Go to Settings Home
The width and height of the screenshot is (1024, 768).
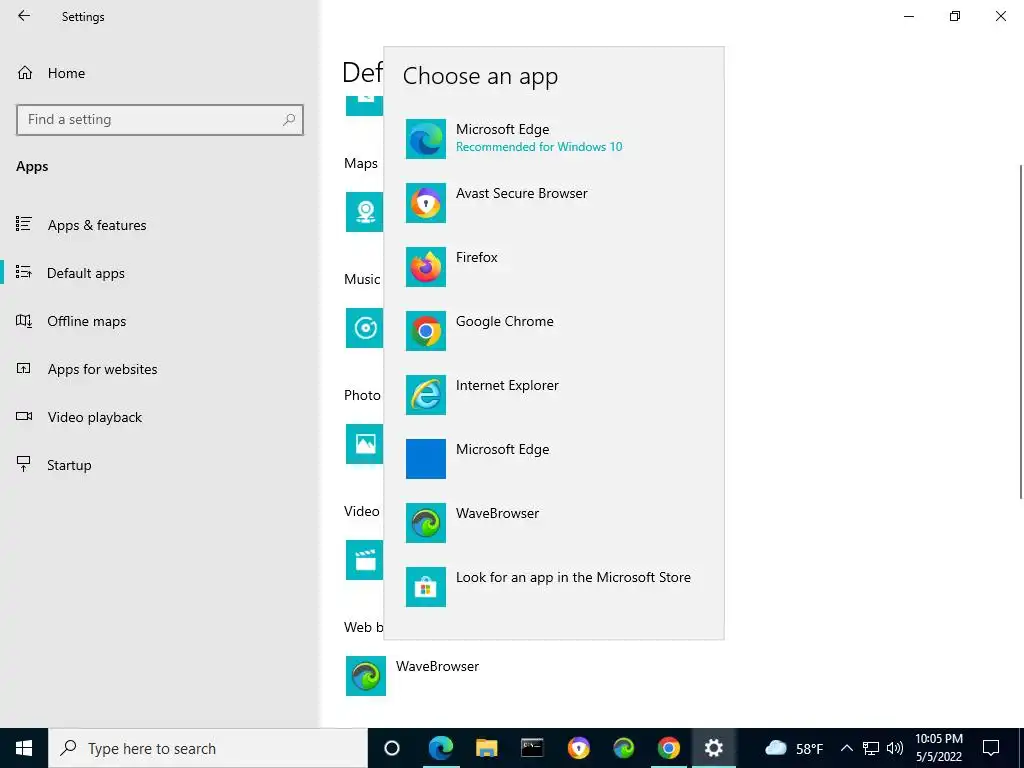[51, 73]
